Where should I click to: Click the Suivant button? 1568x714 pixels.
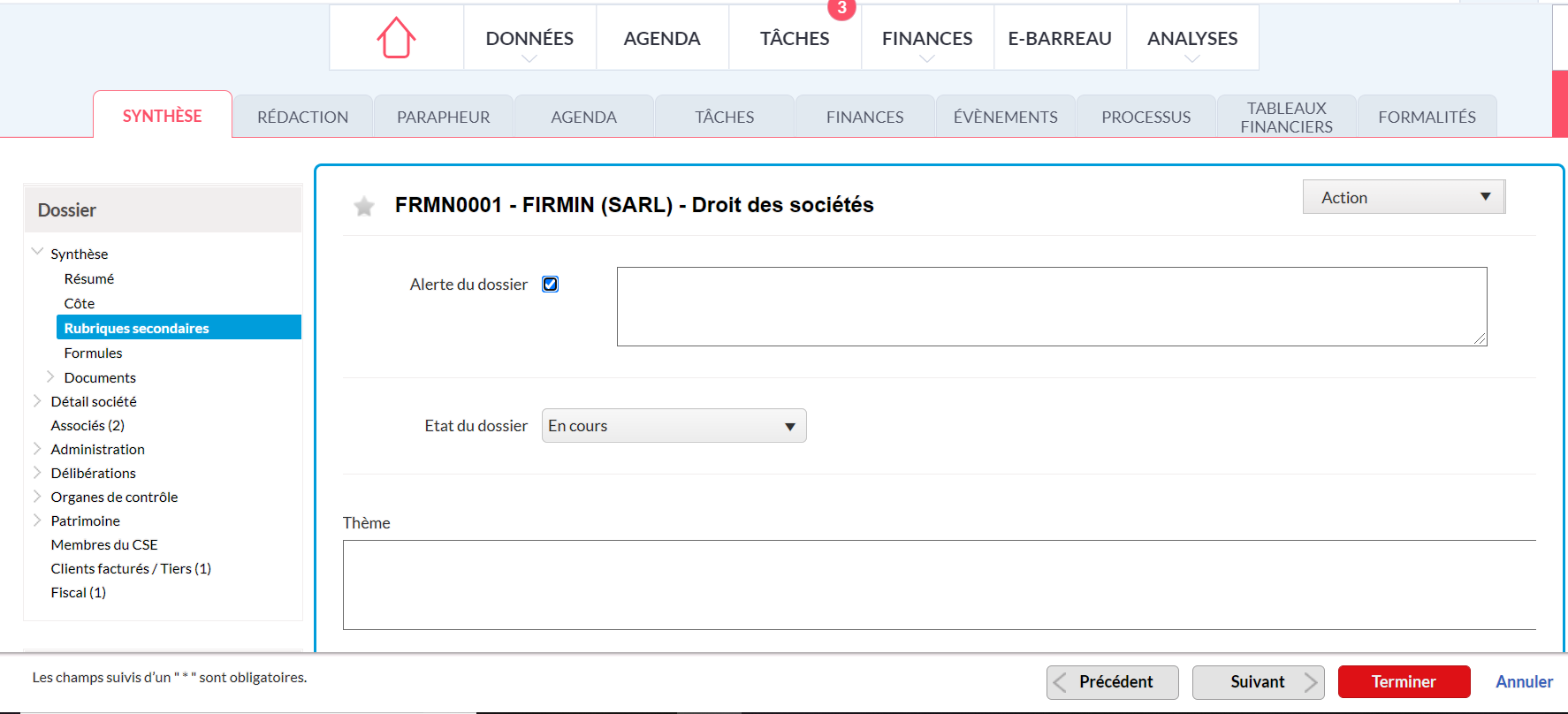pyautogui.click(x=1259, y=682)
